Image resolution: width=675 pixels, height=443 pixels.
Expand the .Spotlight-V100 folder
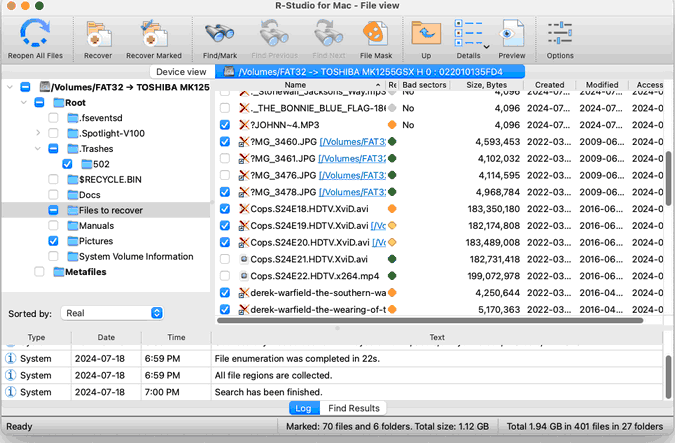[x=38, y=133]
